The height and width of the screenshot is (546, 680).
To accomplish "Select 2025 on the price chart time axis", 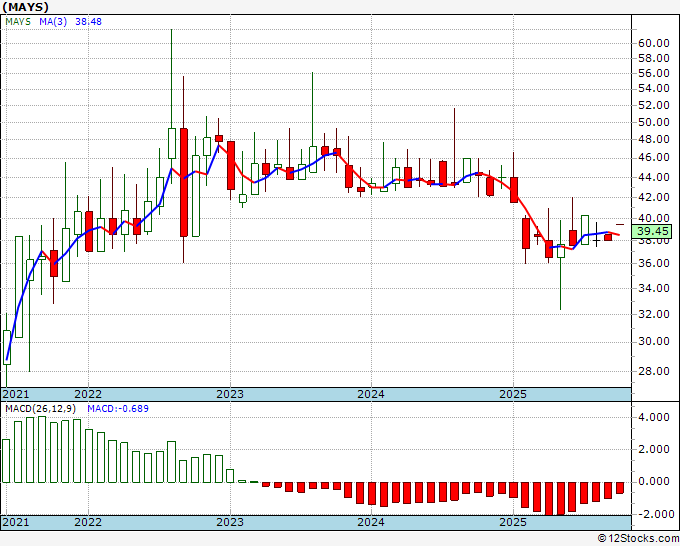I will coord(512,394).
